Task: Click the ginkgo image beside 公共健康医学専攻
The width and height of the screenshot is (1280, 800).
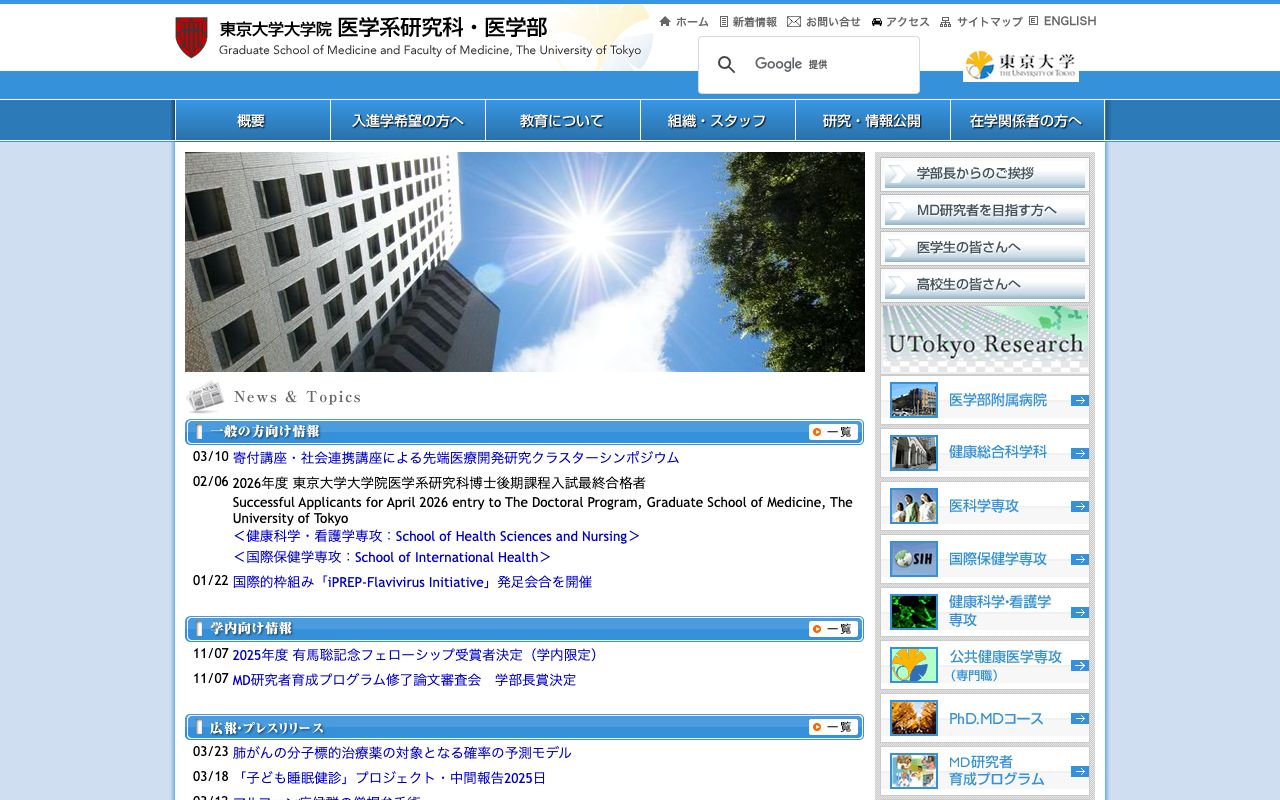Action: tap(912, 664)
